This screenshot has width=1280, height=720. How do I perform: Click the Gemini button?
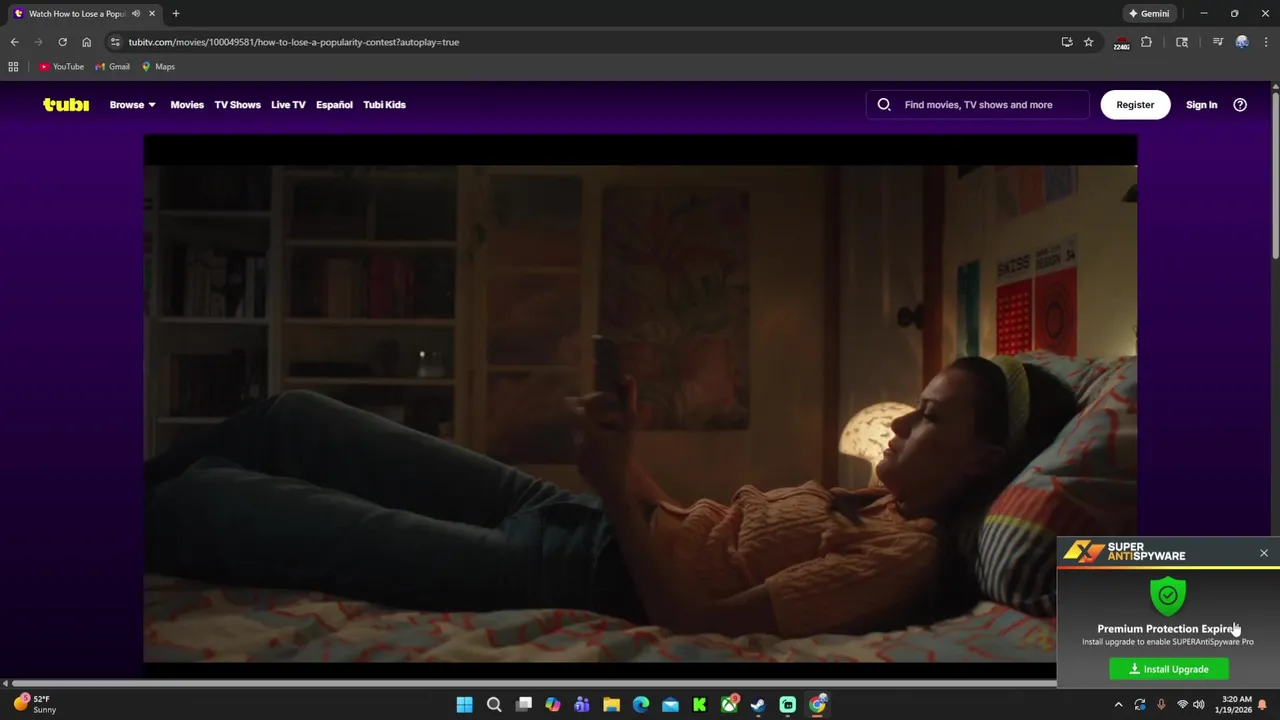(x=1149, y=13)
